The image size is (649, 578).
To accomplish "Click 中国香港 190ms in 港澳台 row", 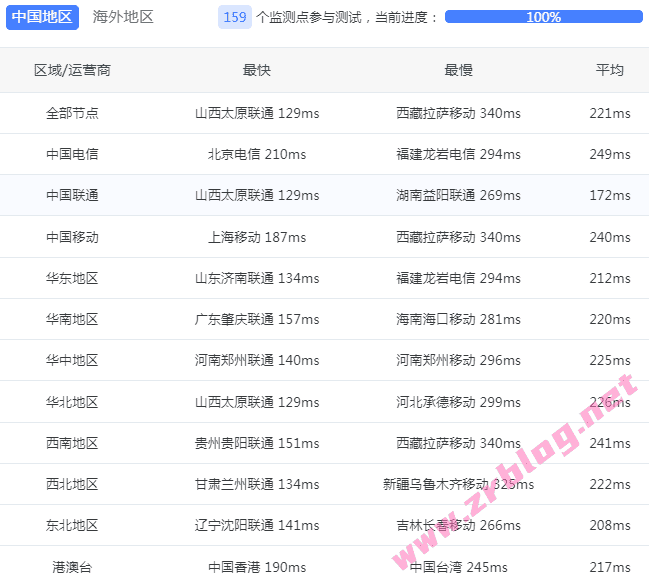I will [257, 567].
